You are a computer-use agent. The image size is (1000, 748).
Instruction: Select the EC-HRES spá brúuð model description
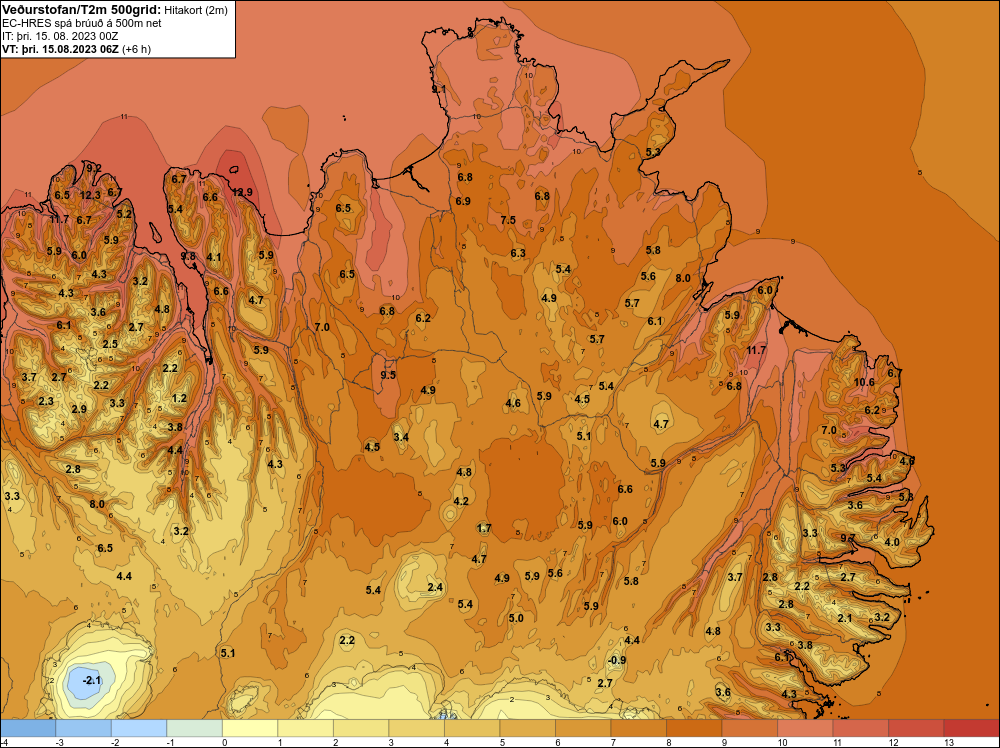pyautogui.click(x=82, y=23)
